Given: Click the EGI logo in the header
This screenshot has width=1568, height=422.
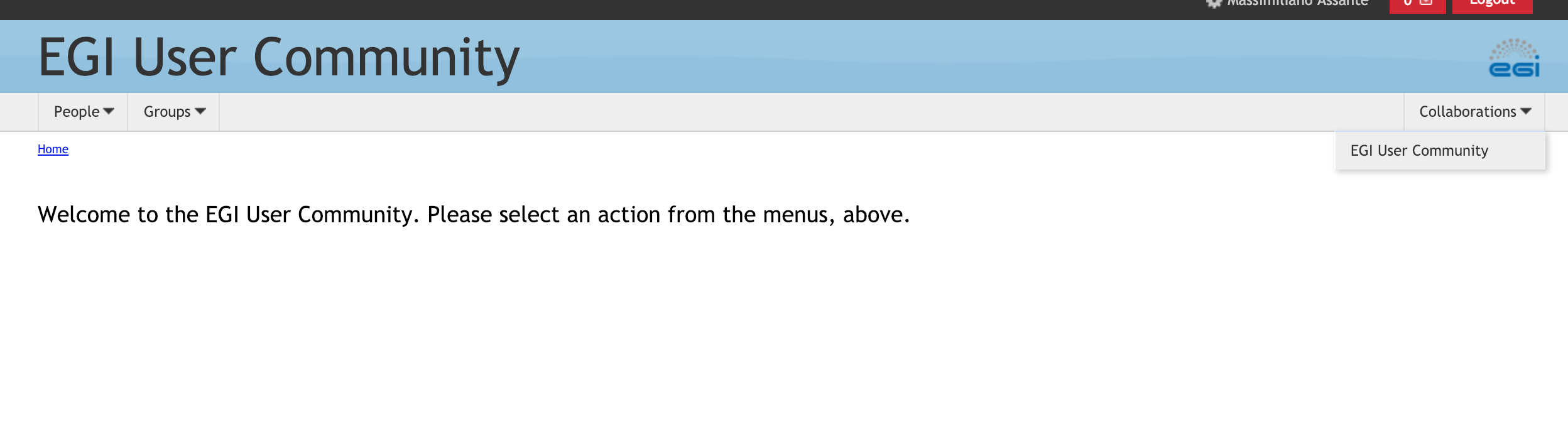Looking at the screenshot, I should point(1514,58).
